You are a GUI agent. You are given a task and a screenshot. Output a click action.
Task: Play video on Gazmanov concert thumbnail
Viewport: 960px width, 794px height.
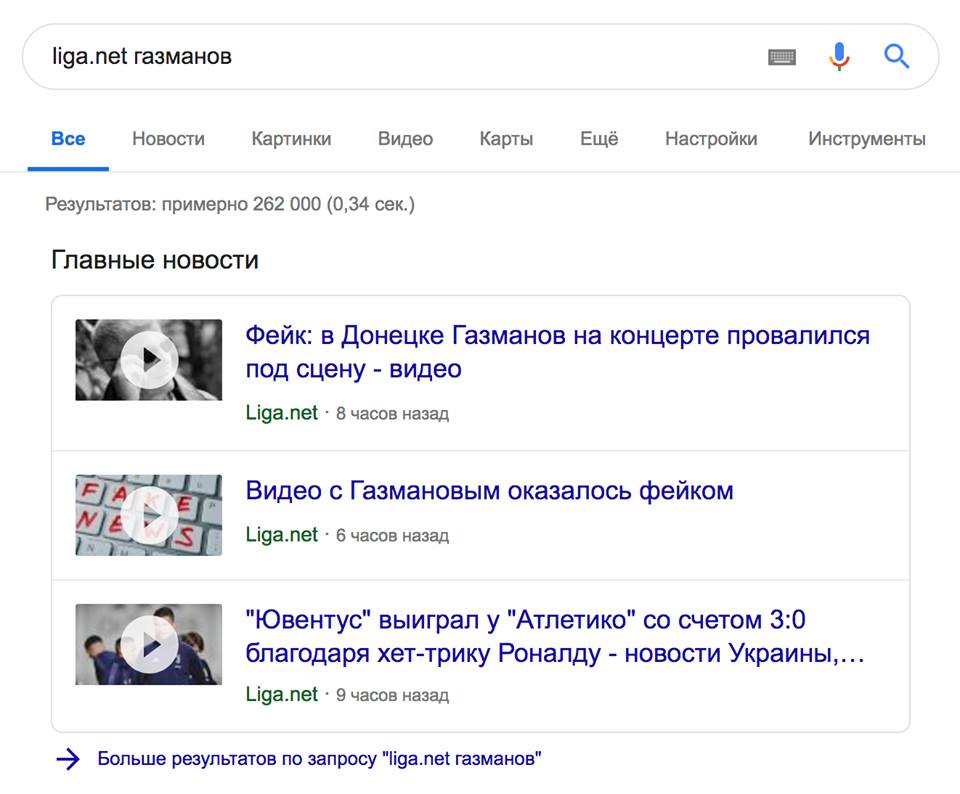click(149, 360)
